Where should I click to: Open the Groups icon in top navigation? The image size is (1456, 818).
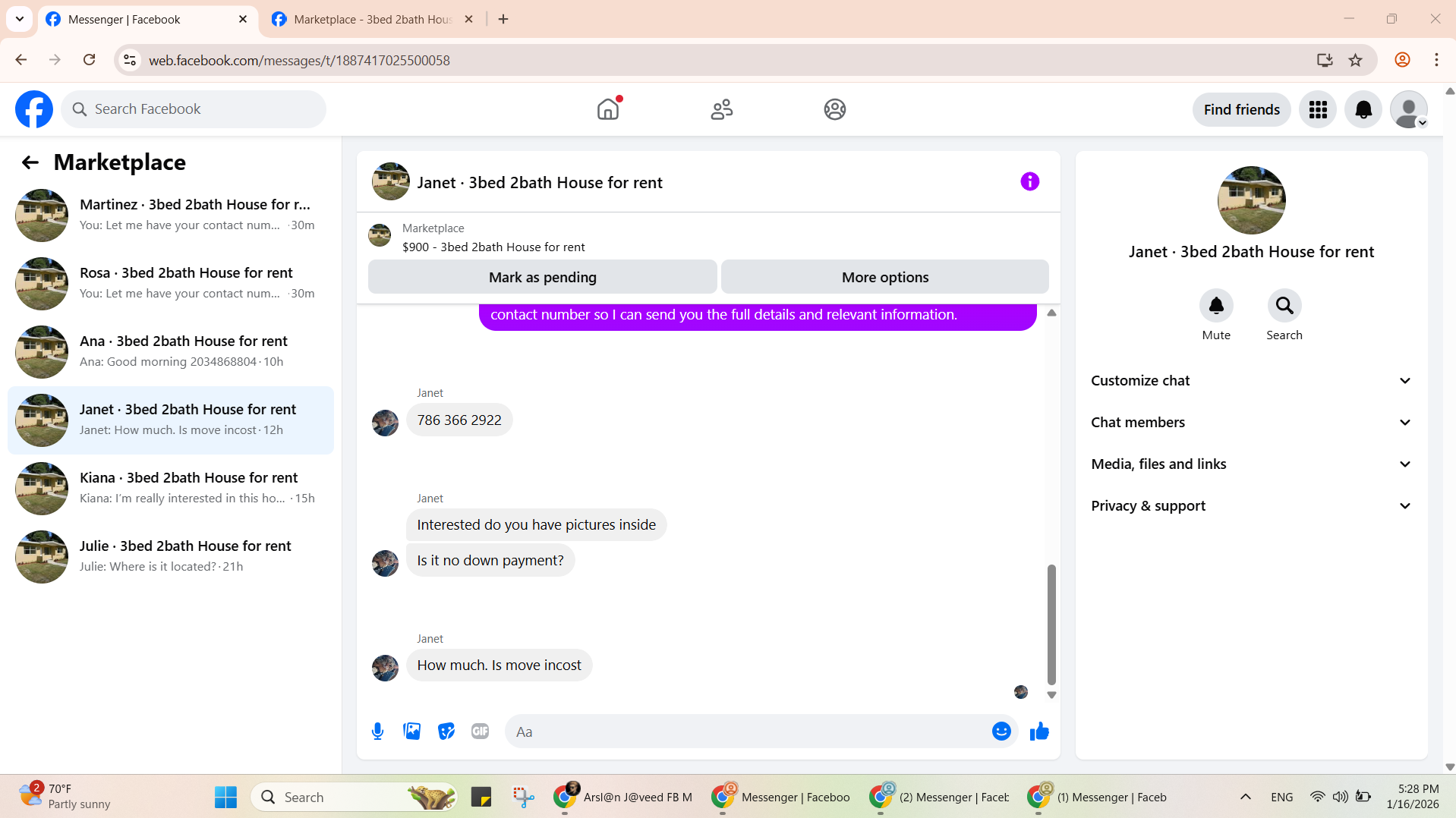835,109
